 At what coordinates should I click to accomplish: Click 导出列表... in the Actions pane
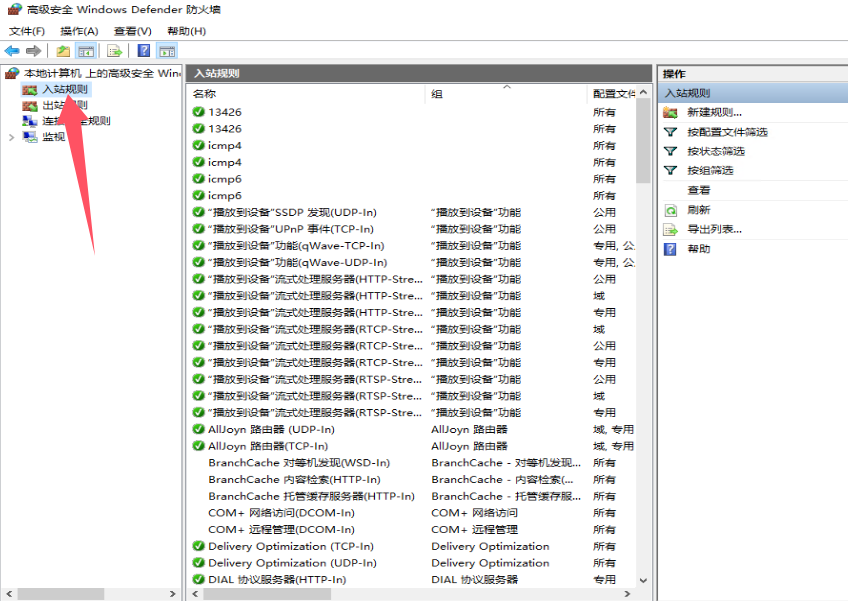pyautogui.click(x=714, y=229)
